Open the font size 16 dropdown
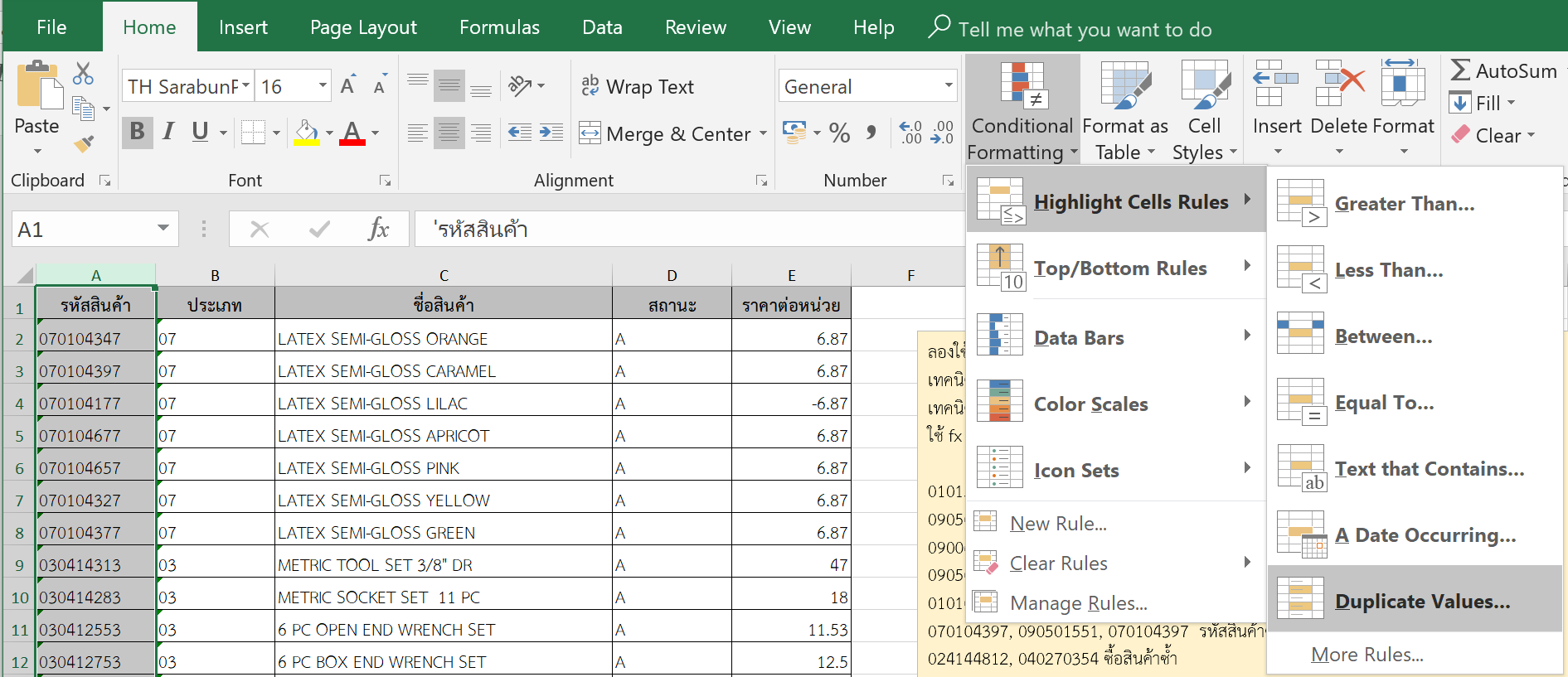 pos(323,86)
